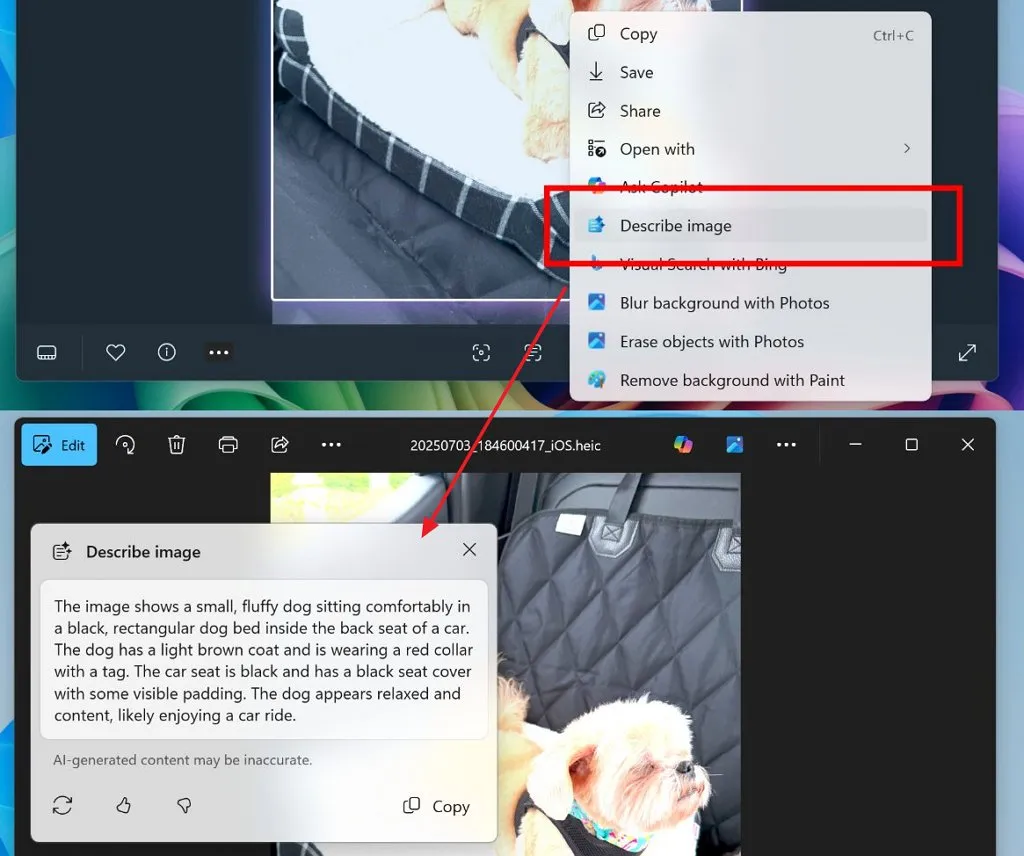Copy the generated image description
Screen dimensions: 1024x856
[436, 806]
